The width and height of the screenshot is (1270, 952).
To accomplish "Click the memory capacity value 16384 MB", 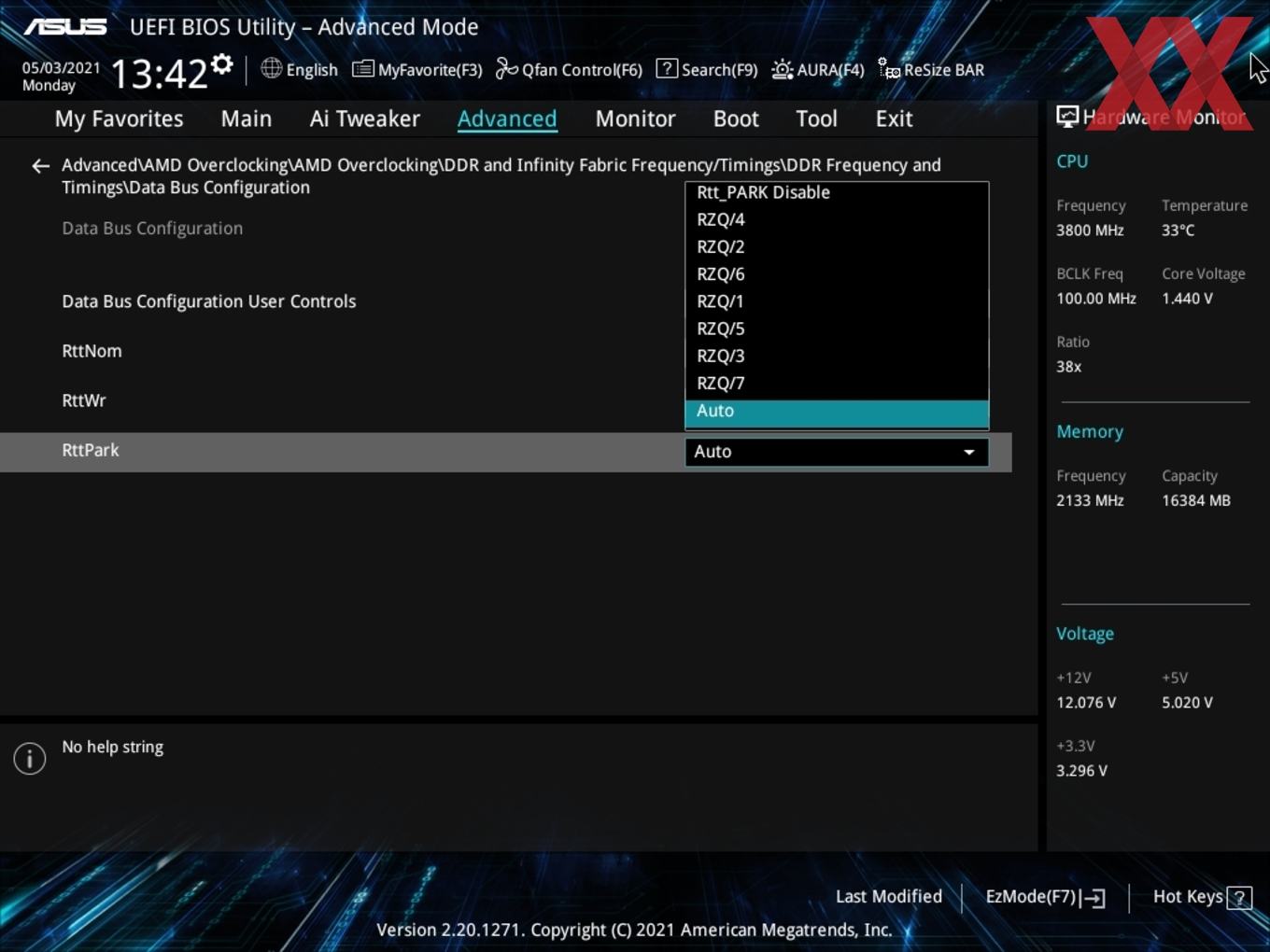I will pos(1196,500).
